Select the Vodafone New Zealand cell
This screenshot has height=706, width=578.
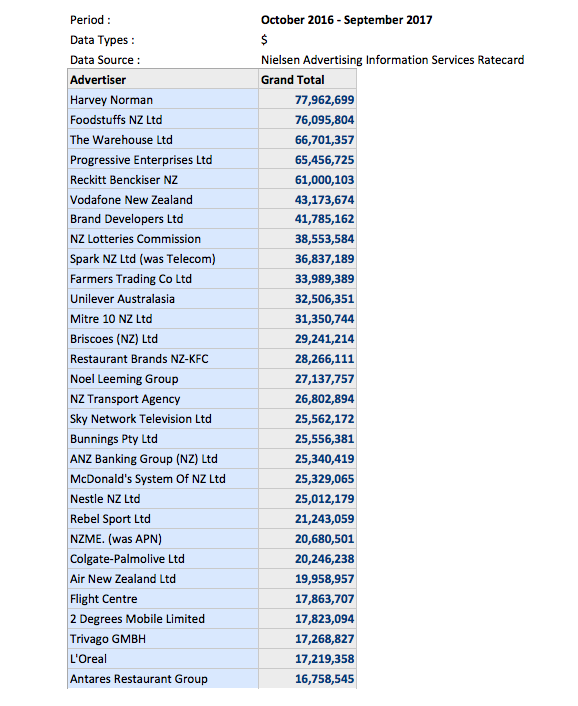click(x=163, y=199)
